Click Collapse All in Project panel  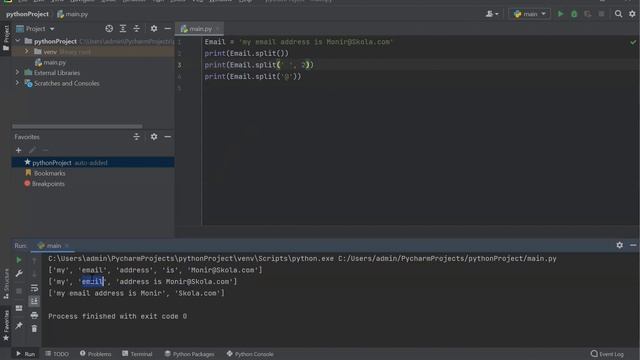[136, 29]
